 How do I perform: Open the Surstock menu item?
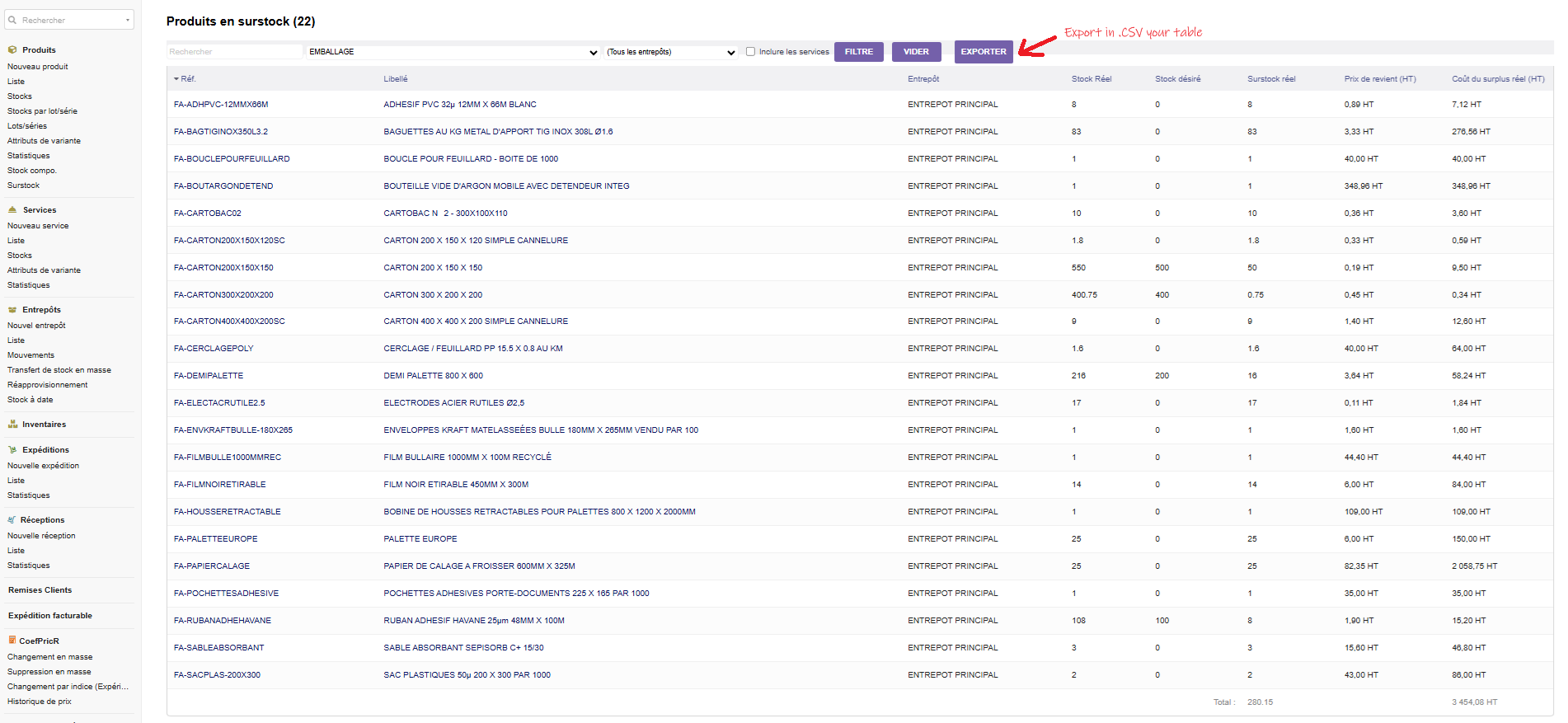(23, 185)
